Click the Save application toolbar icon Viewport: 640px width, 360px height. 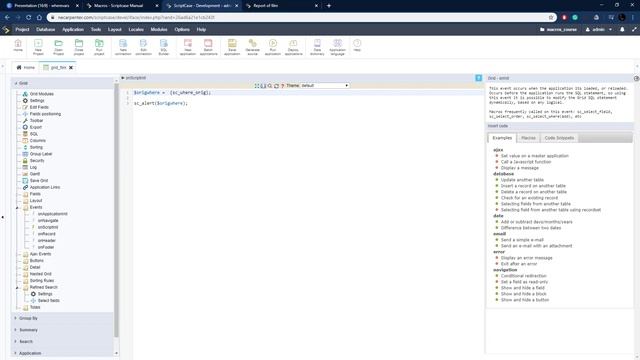pyautogui.click(x=232, y=47)
